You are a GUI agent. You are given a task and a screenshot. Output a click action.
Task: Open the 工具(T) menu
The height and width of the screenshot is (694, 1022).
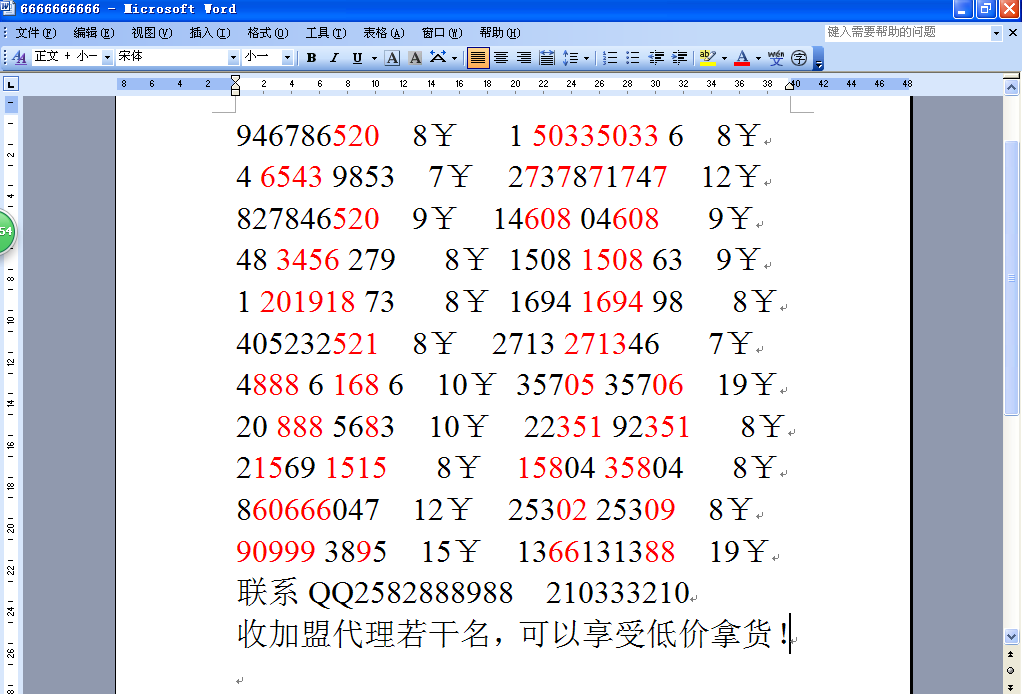click(x=326, y=33)
